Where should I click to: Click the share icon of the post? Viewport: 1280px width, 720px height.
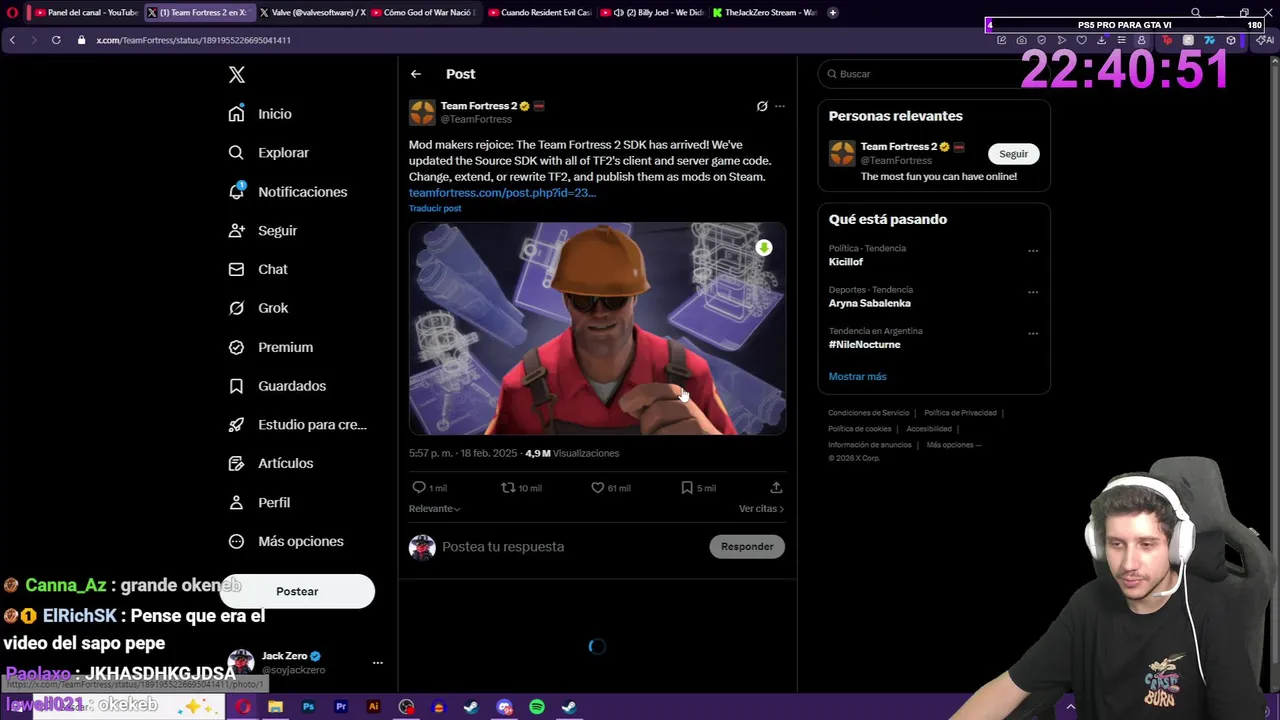[776, 488]
